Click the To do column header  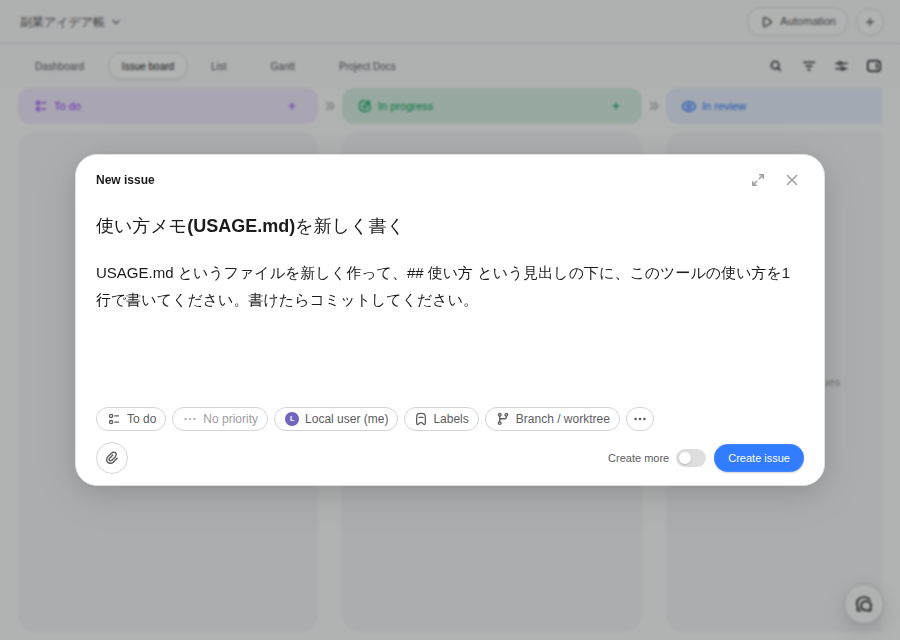168,106
